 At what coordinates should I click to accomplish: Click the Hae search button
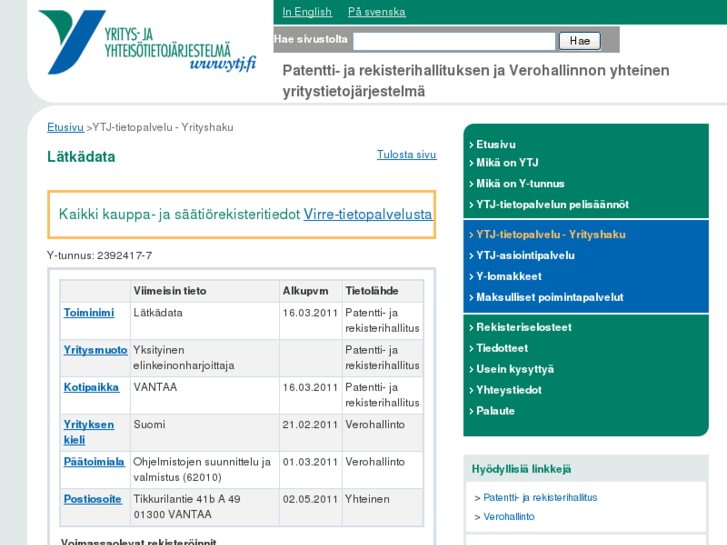tap(580, 41)
